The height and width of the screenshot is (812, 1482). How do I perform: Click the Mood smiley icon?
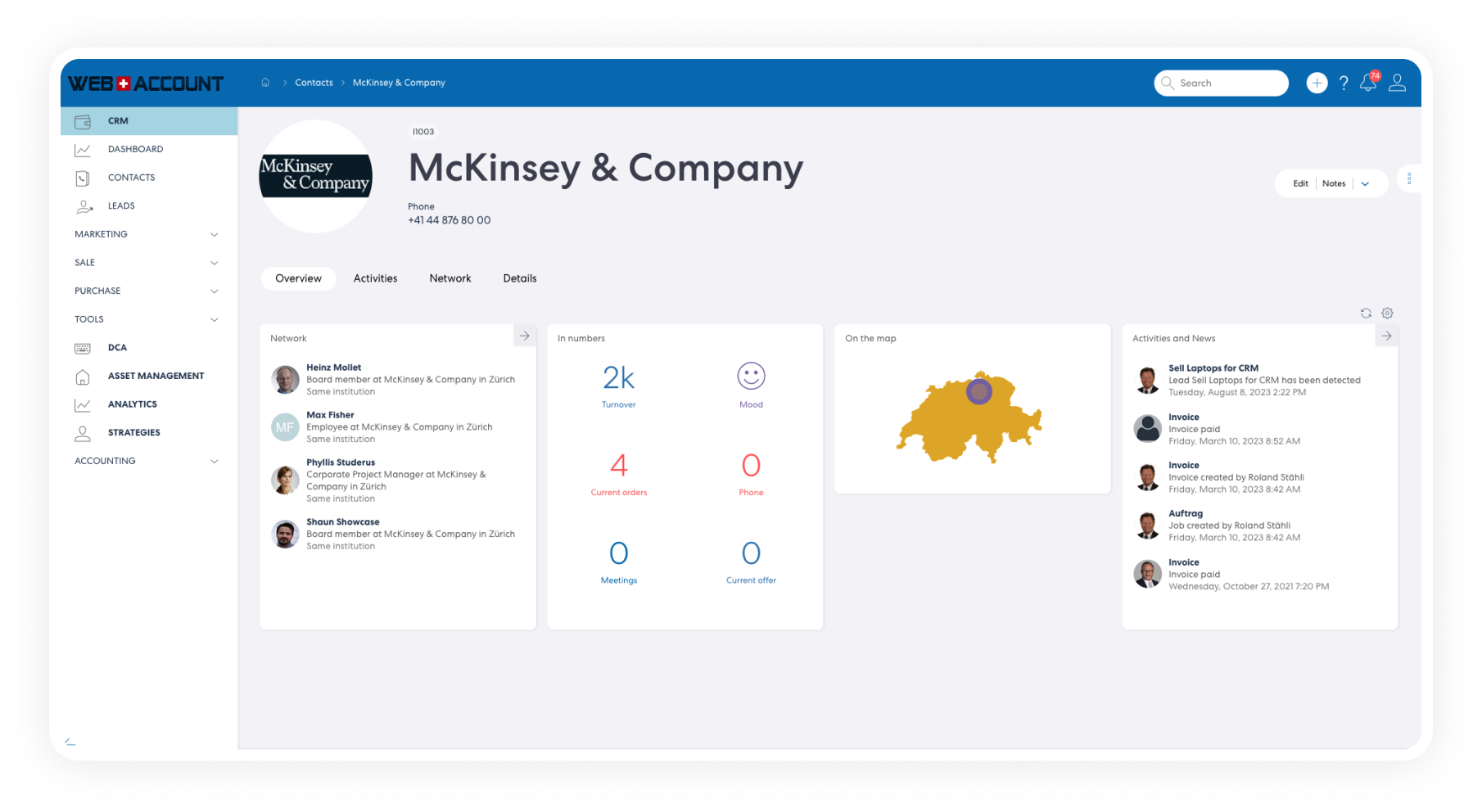click(x=751, y=376)
